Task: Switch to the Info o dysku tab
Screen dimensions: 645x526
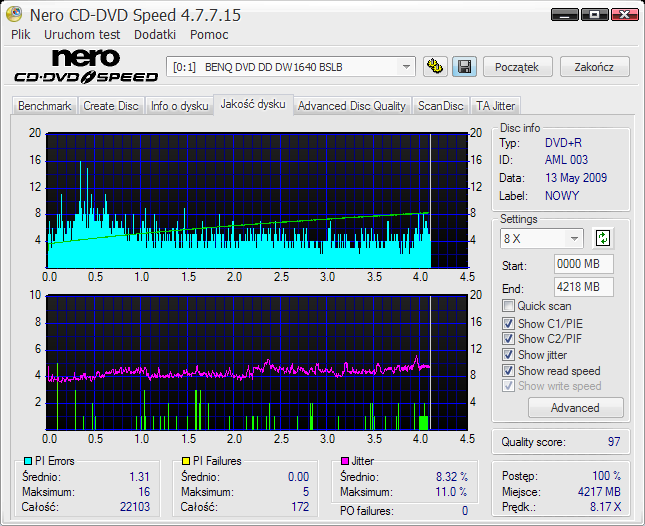Action: (x=179, y=106)
